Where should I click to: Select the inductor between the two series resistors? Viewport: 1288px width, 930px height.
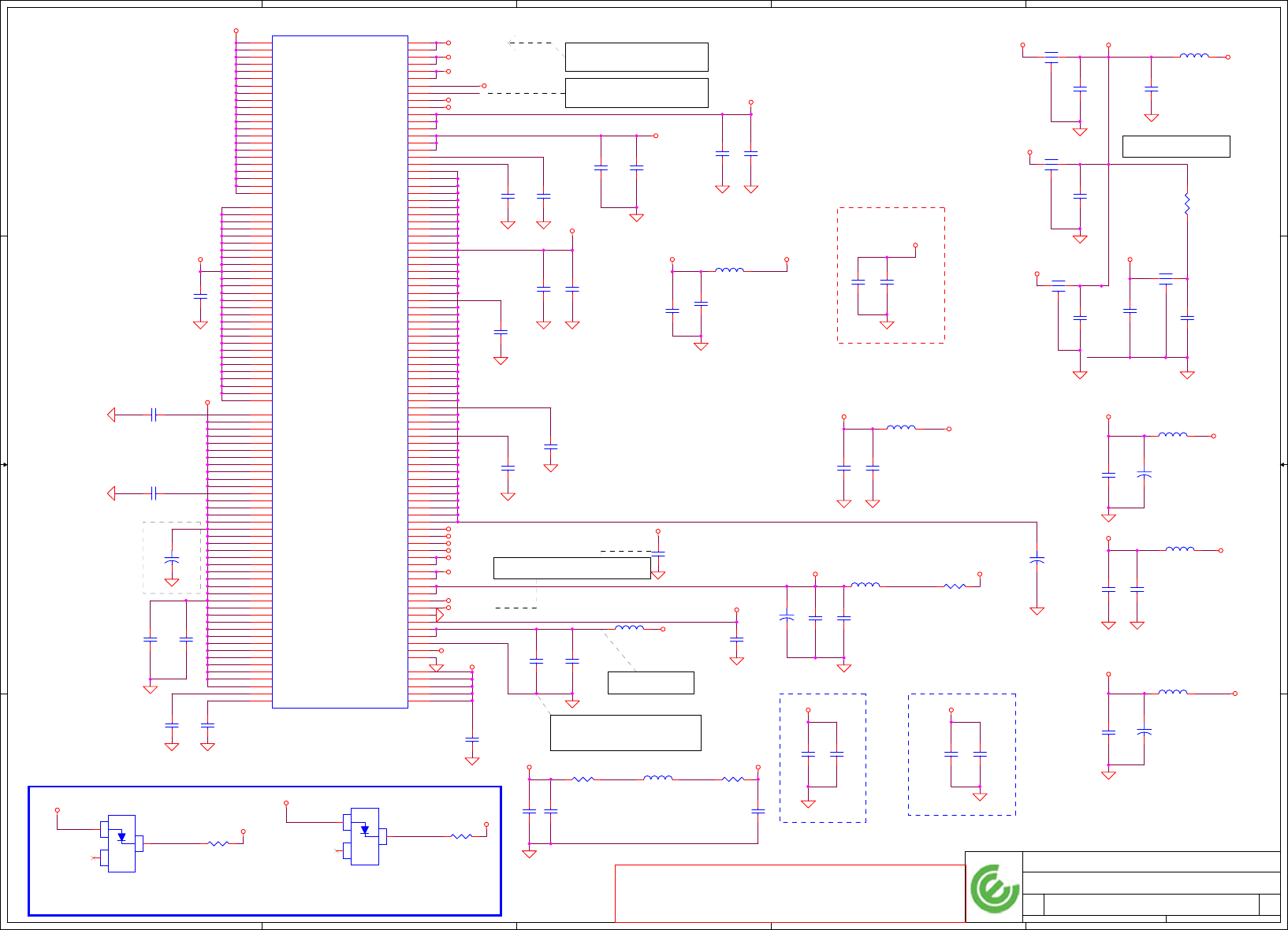tap(657, 778)
